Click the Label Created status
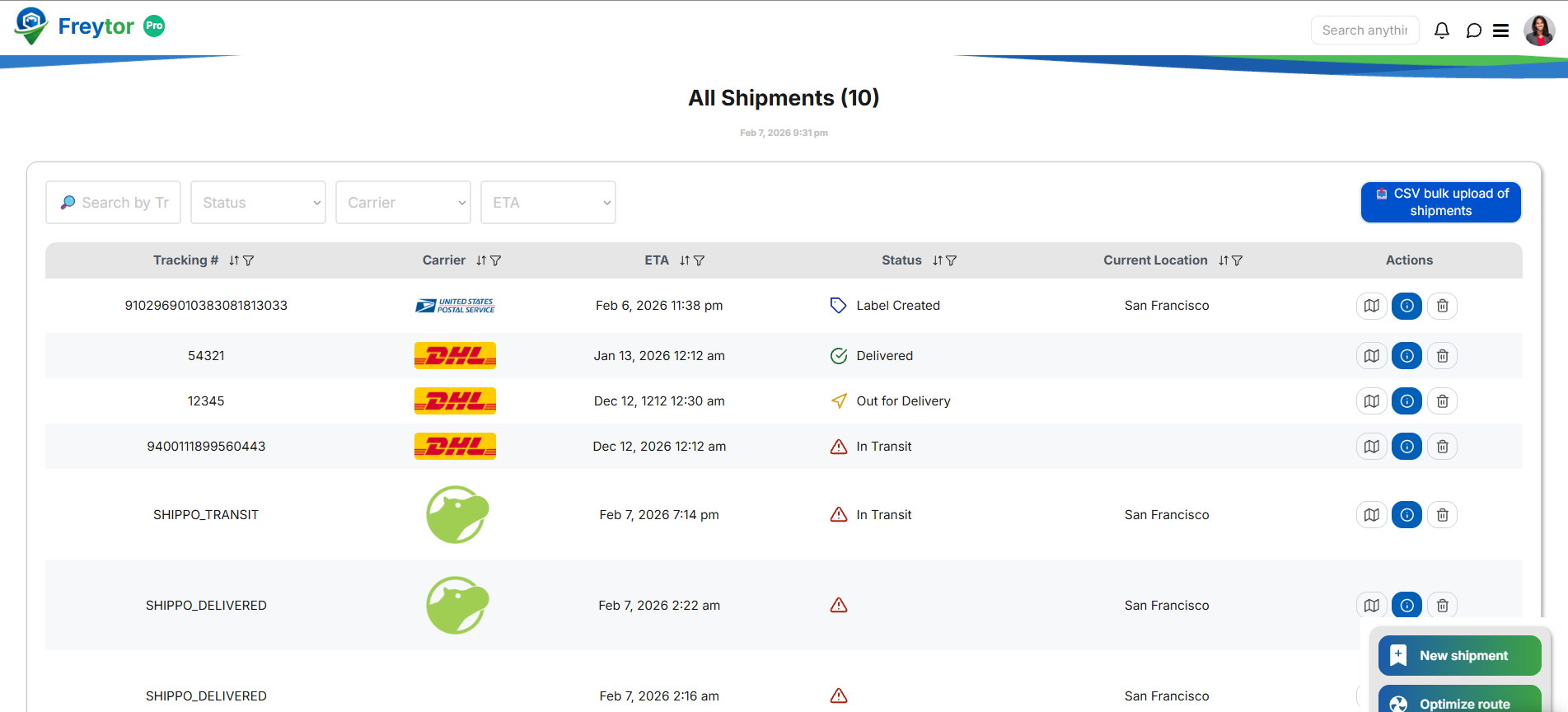Viewport: 1568px width, 712px height. (x=898, y=306)
